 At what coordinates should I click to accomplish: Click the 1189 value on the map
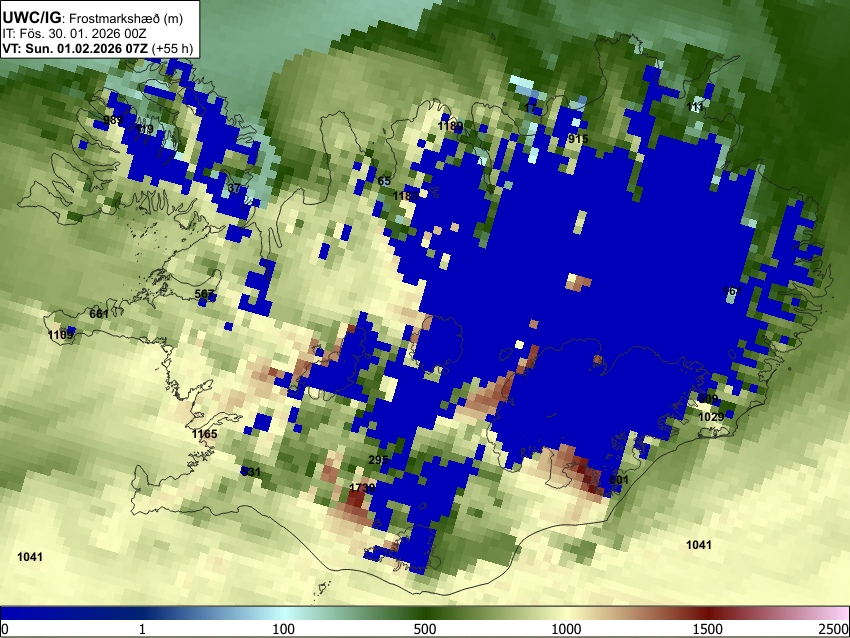[450, 126]
